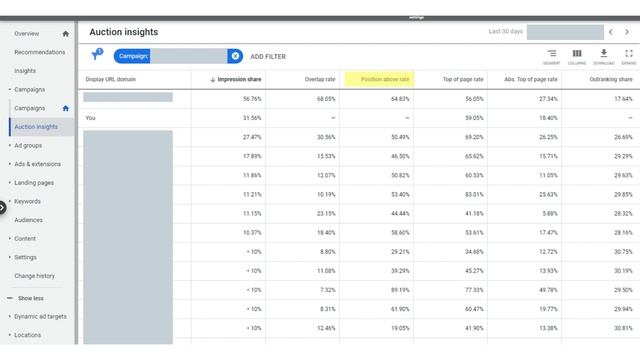Click the 17.64% outranking share value

(x=623, y=99)
